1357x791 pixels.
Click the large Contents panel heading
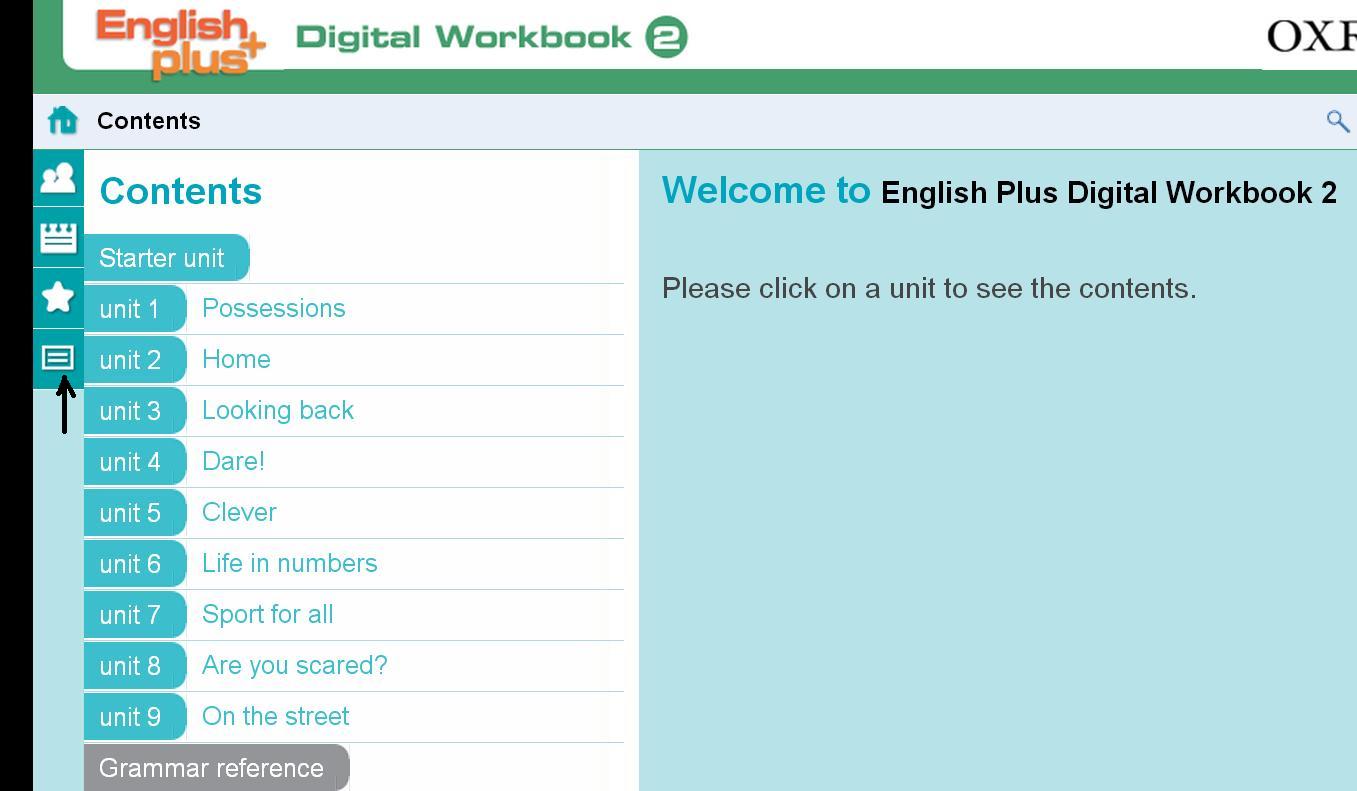tap(181, 191)
